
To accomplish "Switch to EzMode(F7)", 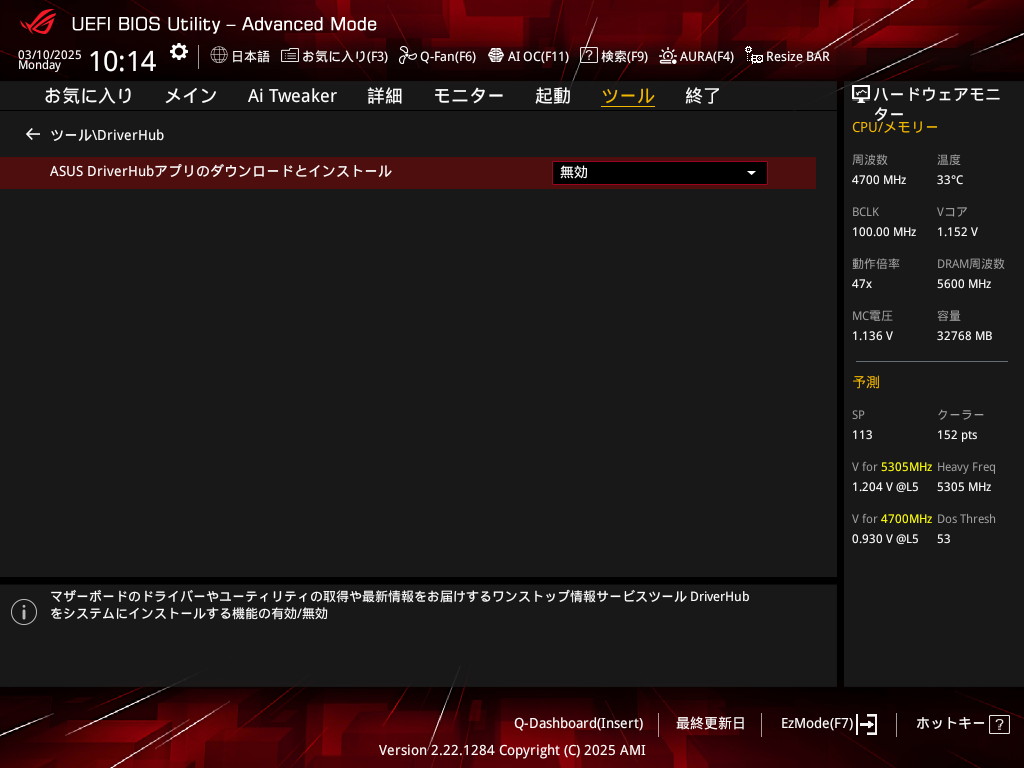I will coord(817,724).
